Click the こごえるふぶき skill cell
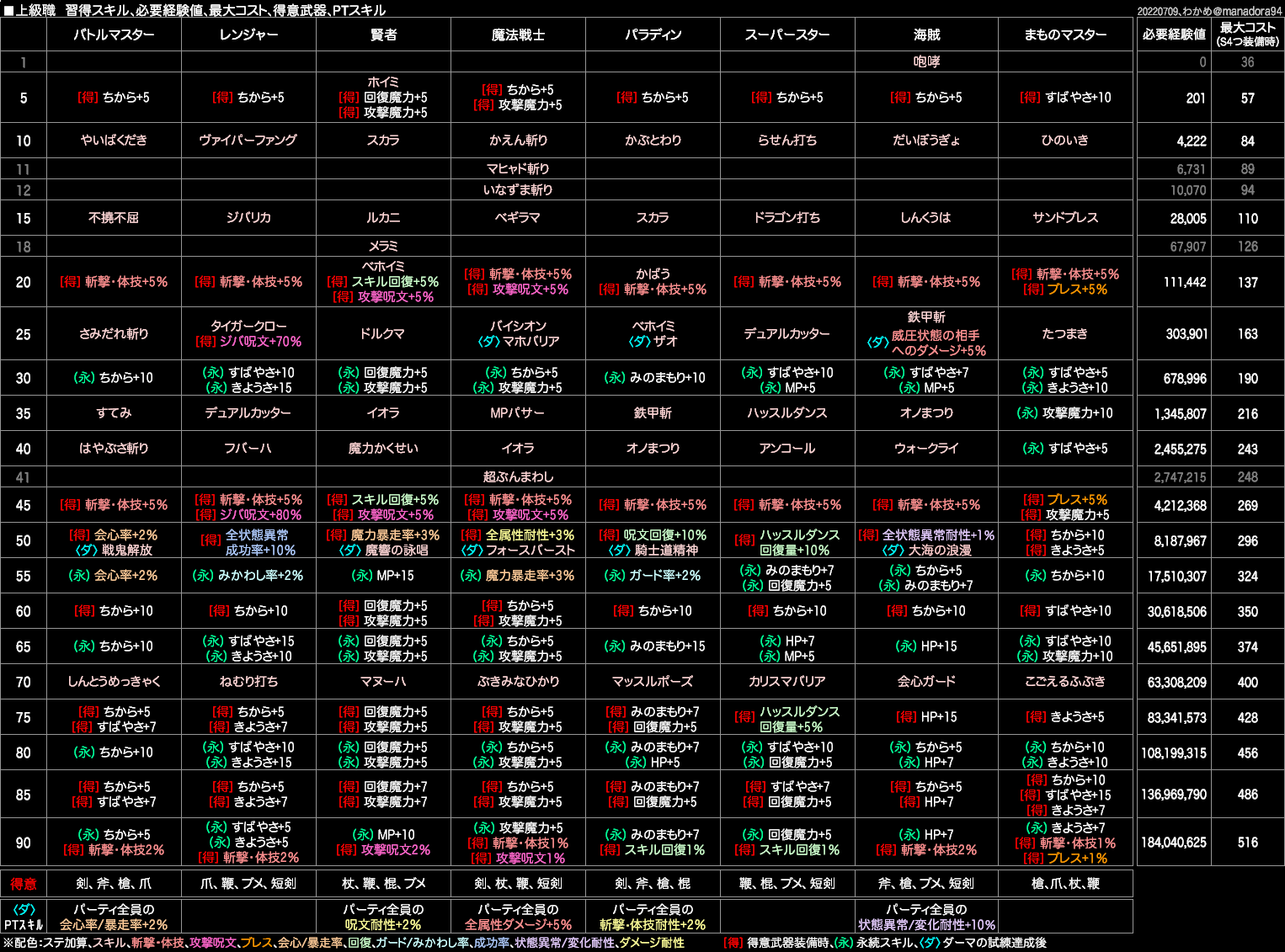The image size is (1285, 952). coord(1065,682)
